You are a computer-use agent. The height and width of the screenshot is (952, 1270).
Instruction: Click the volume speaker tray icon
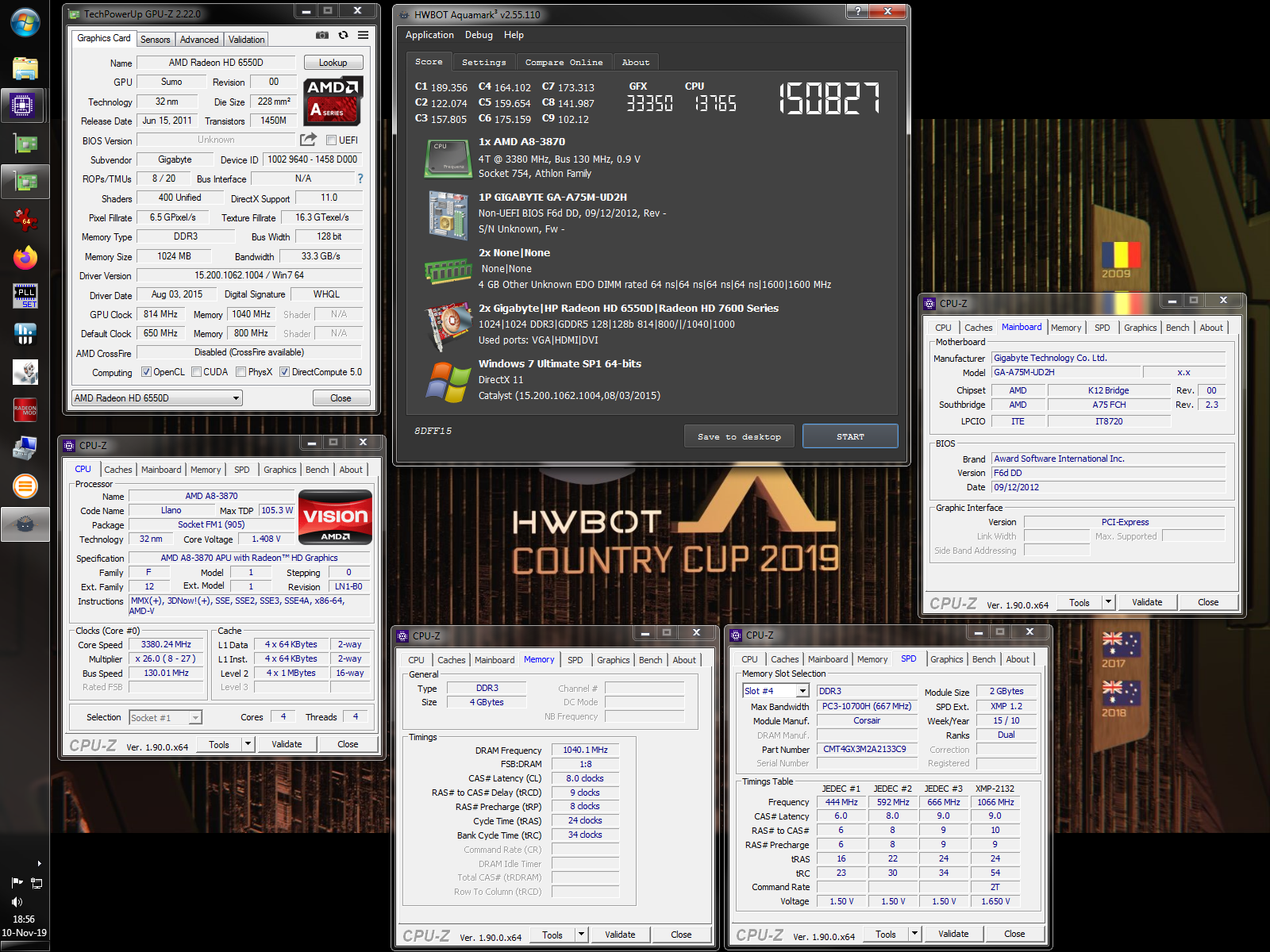17,902
